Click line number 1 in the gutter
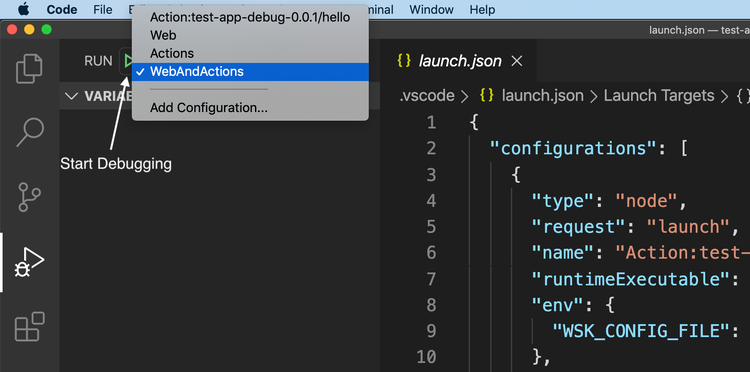Image resolution: width=750 pixels, height=372 pixels. coord(431,123)
